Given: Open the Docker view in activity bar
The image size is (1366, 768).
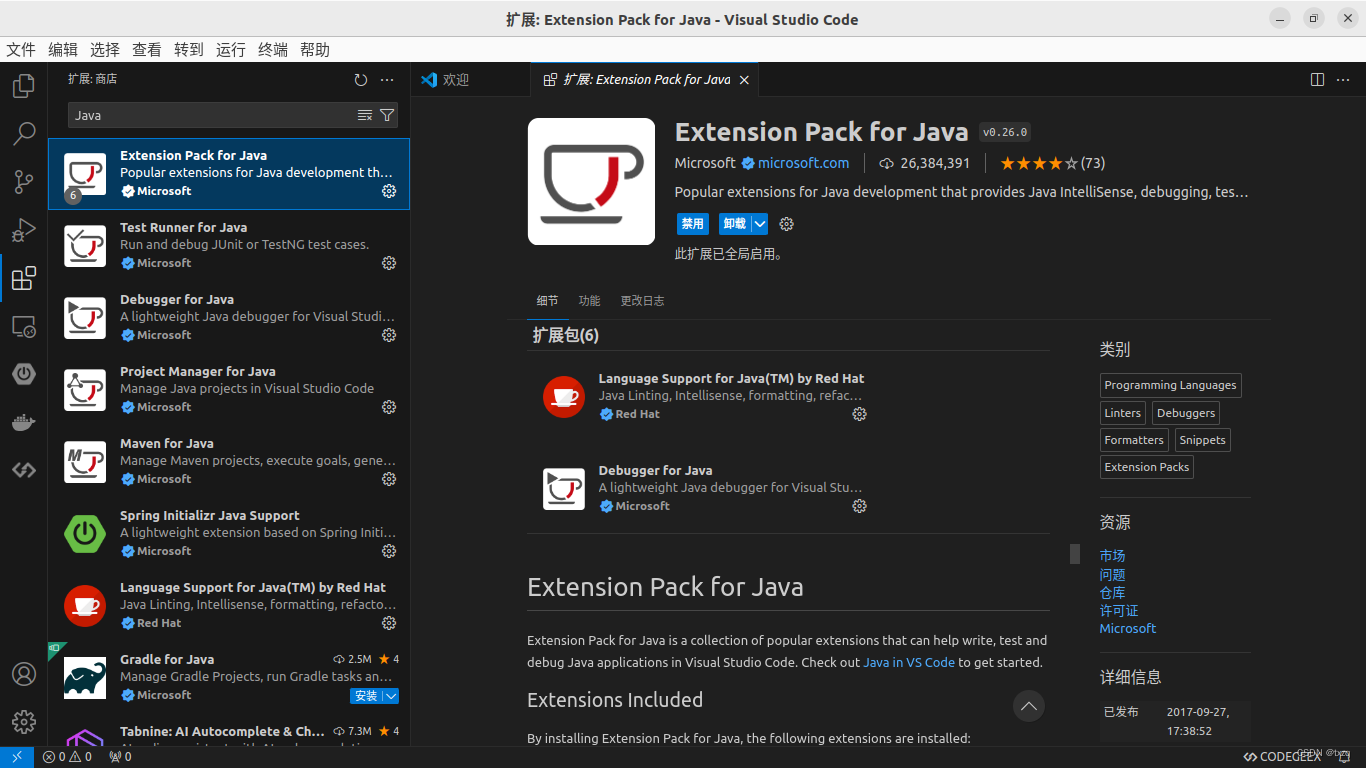Looking at the screenshot, I should coord(24,422).
